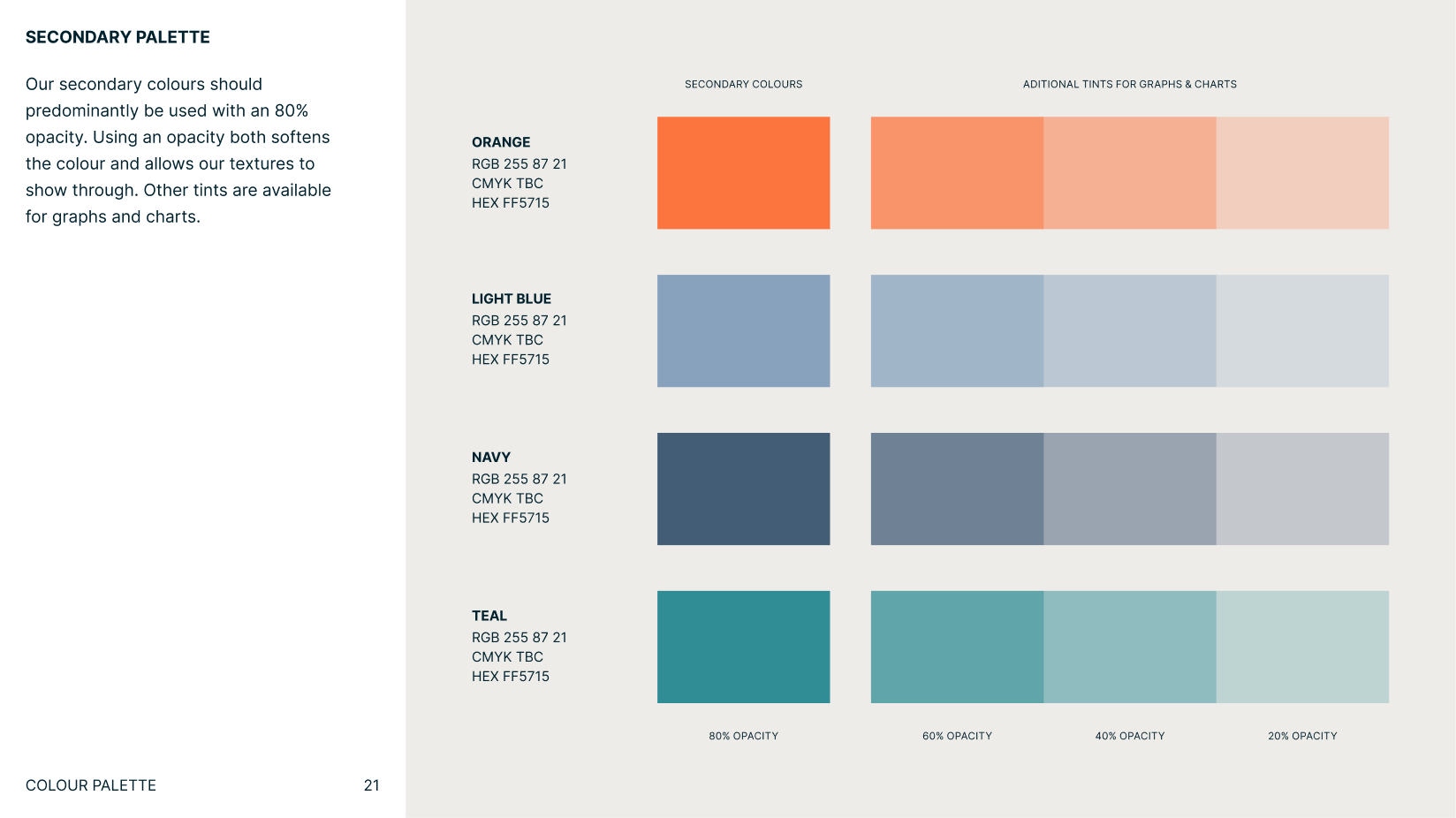Select the teal 60% opacity tint

pos(957,647)
